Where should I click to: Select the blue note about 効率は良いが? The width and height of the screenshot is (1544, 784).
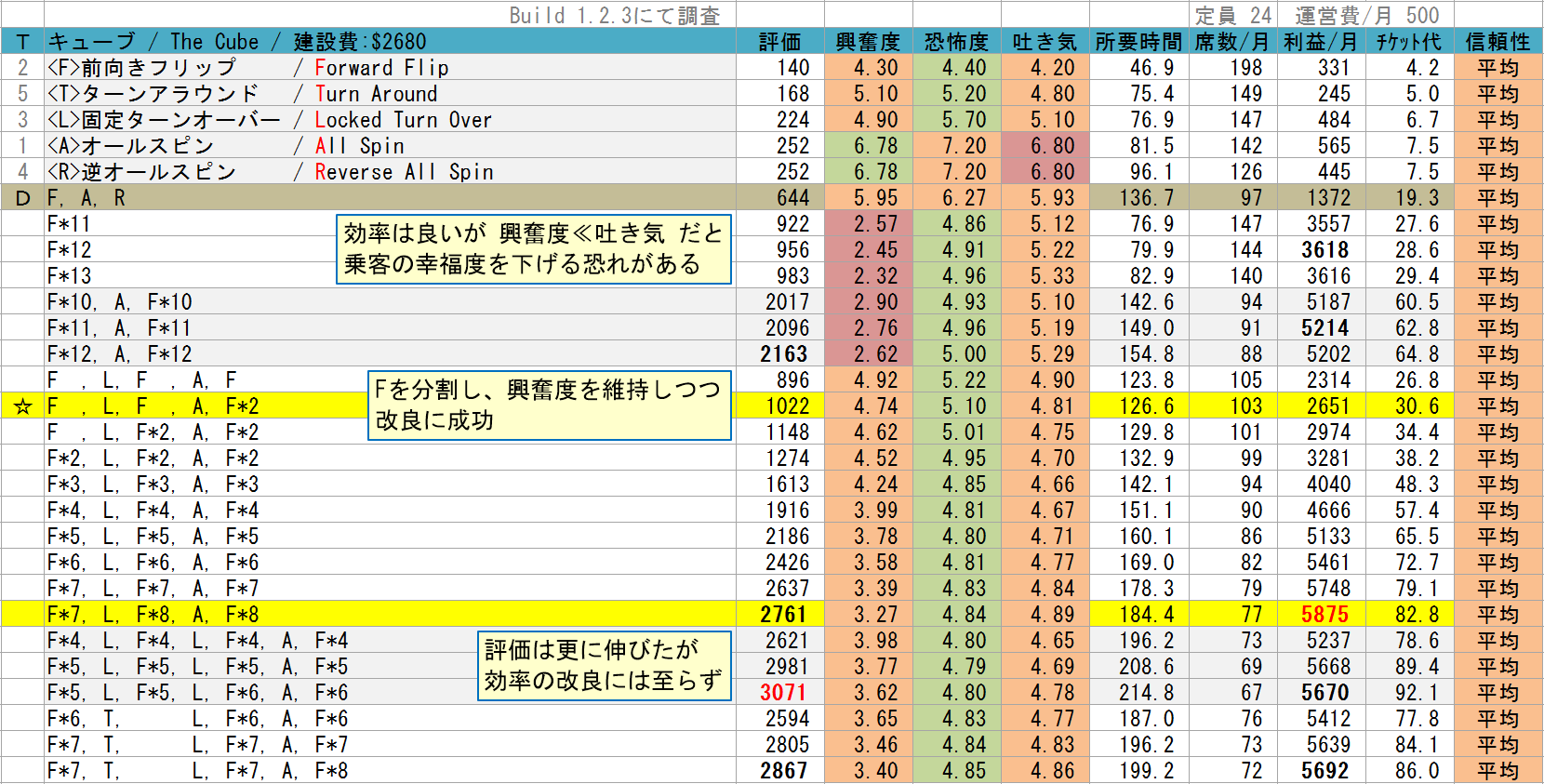click(533, 249)
